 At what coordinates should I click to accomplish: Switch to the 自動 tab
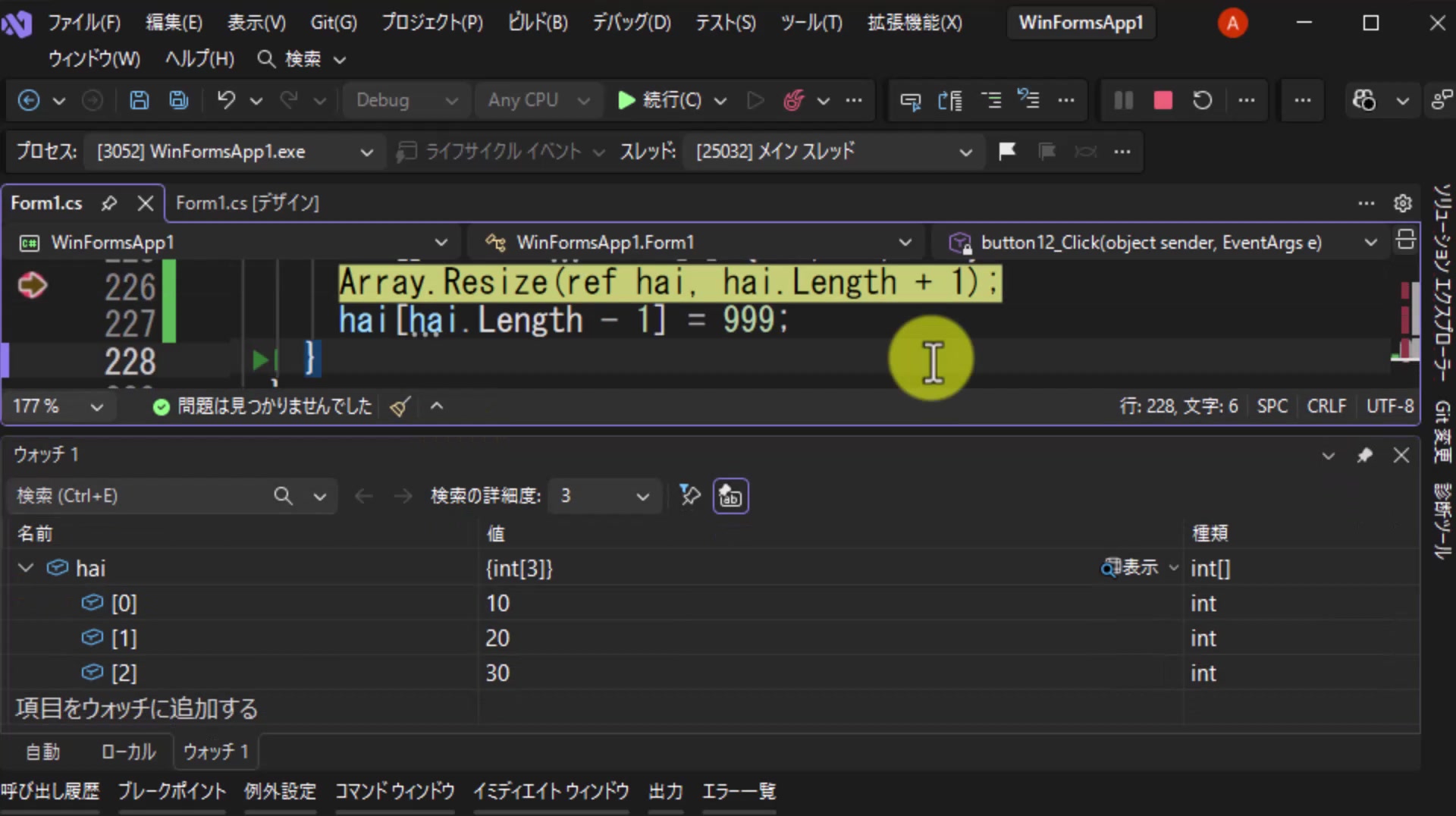tap(43, 752)
